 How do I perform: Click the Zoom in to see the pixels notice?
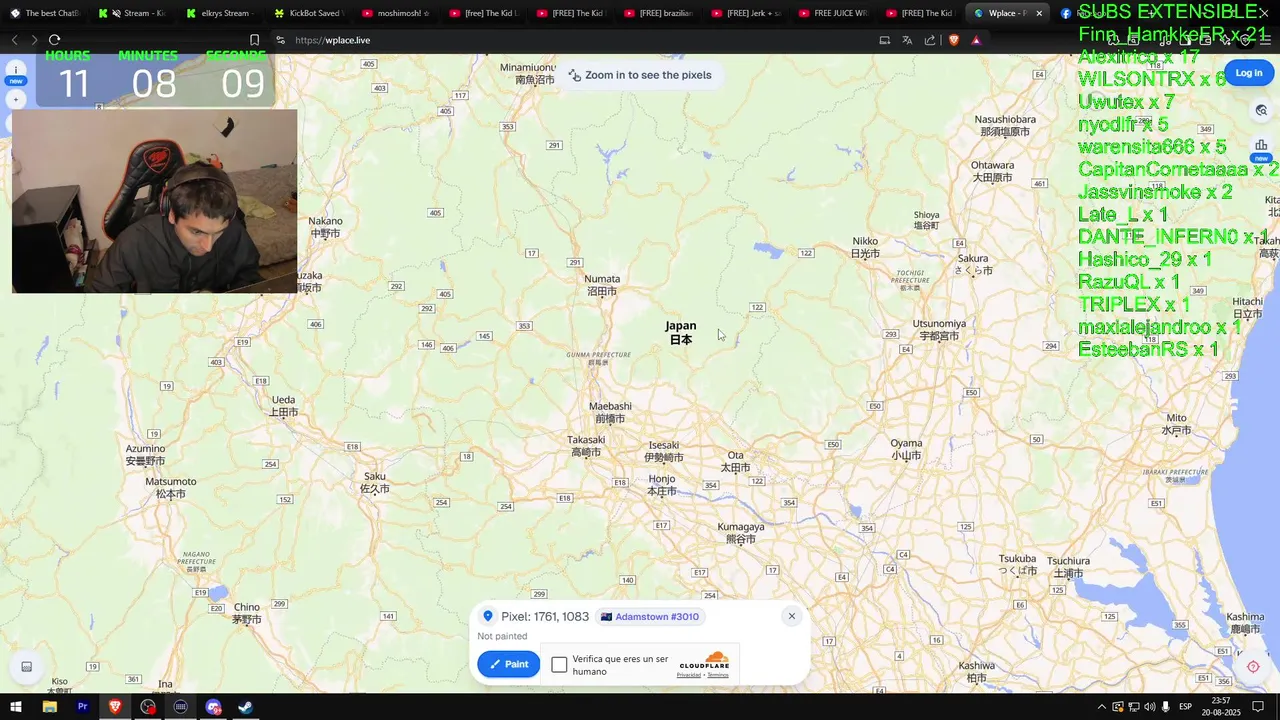coord(640,75)
